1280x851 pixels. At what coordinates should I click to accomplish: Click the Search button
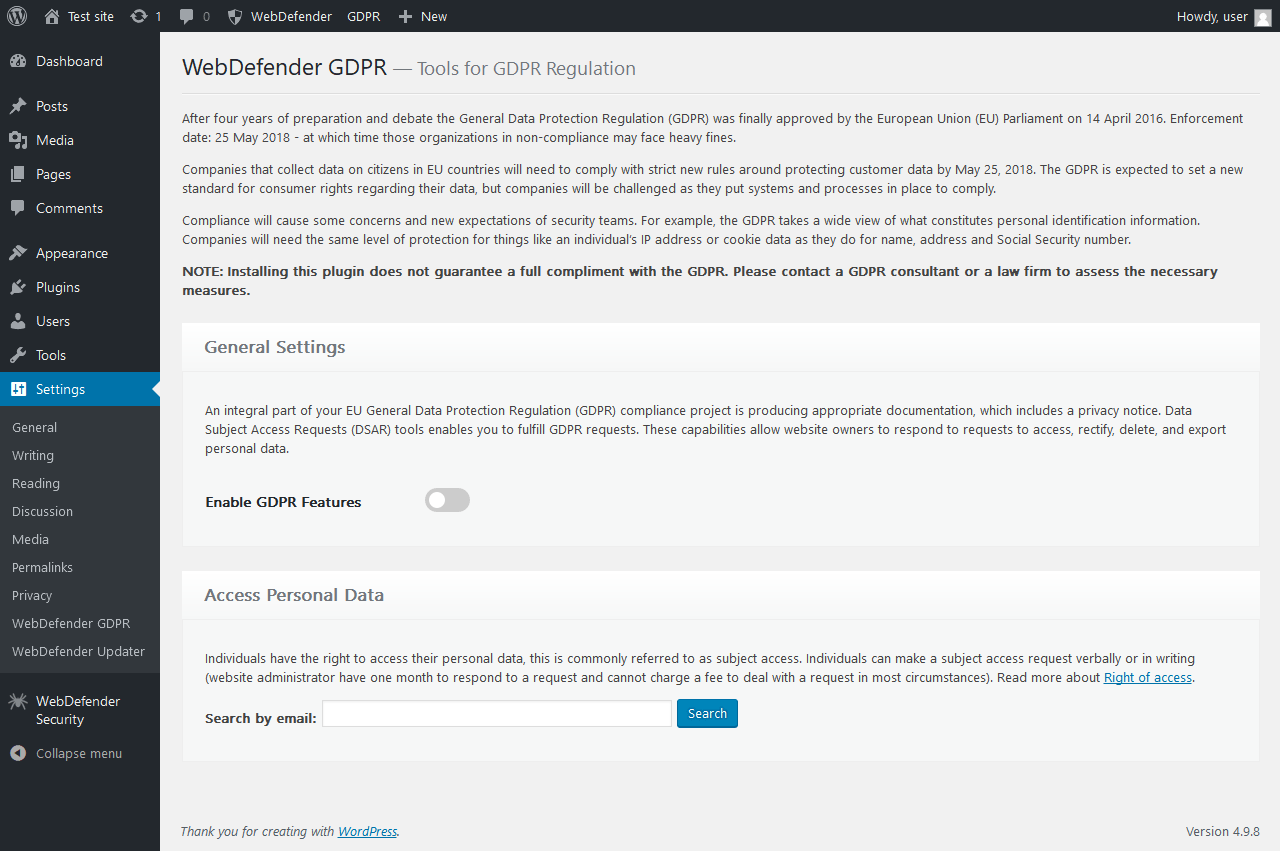click(707, 713)
